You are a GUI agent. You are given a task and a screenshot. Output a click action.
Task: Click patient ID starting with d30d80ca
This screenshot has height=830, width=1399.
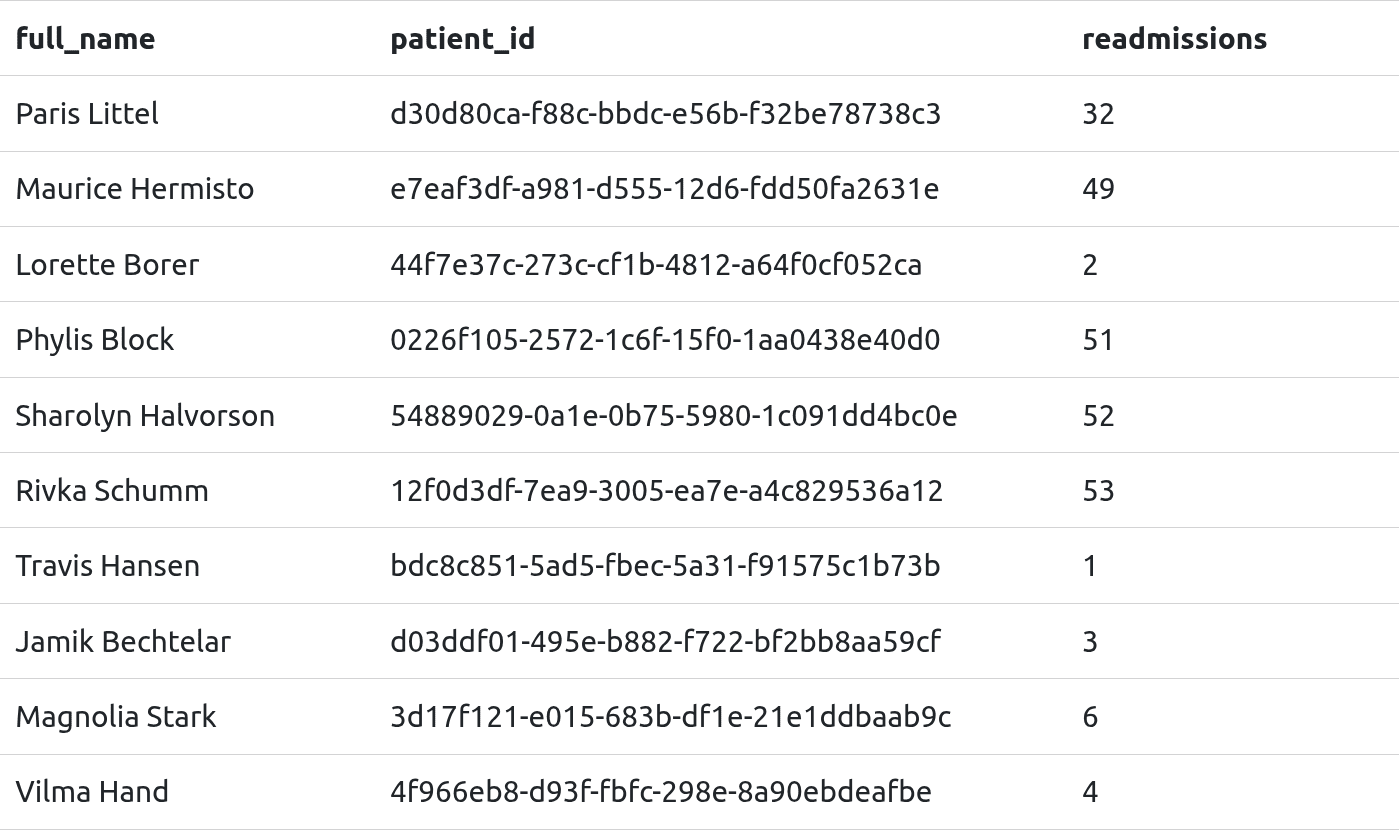(665, 114)
